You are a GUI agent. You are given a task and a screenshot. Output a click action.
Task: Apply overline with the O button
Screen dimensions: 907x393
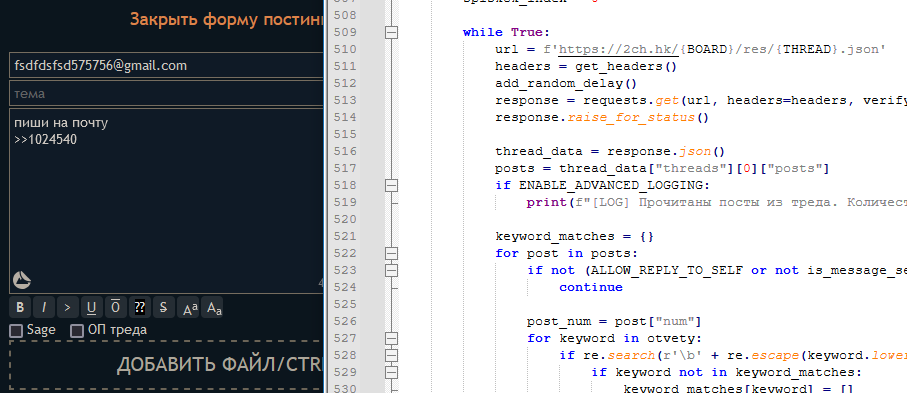116,307
